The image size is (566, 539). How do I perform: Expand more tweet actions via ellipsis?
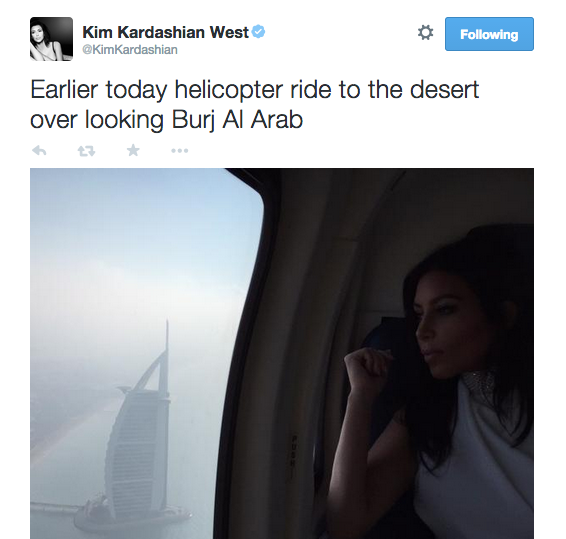[180, 151]
